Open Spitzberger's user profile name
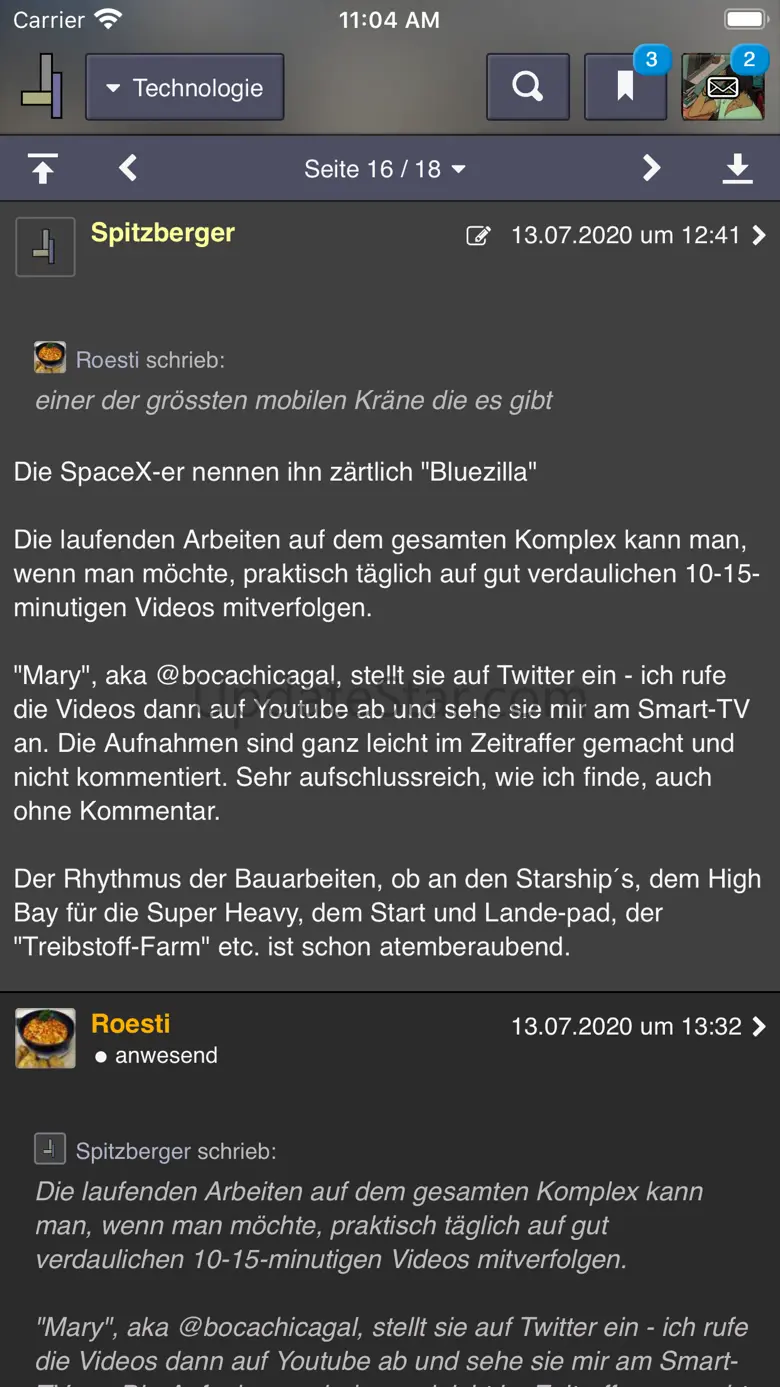This screenshot has width=780, height=1387. (x=163, y=233)
